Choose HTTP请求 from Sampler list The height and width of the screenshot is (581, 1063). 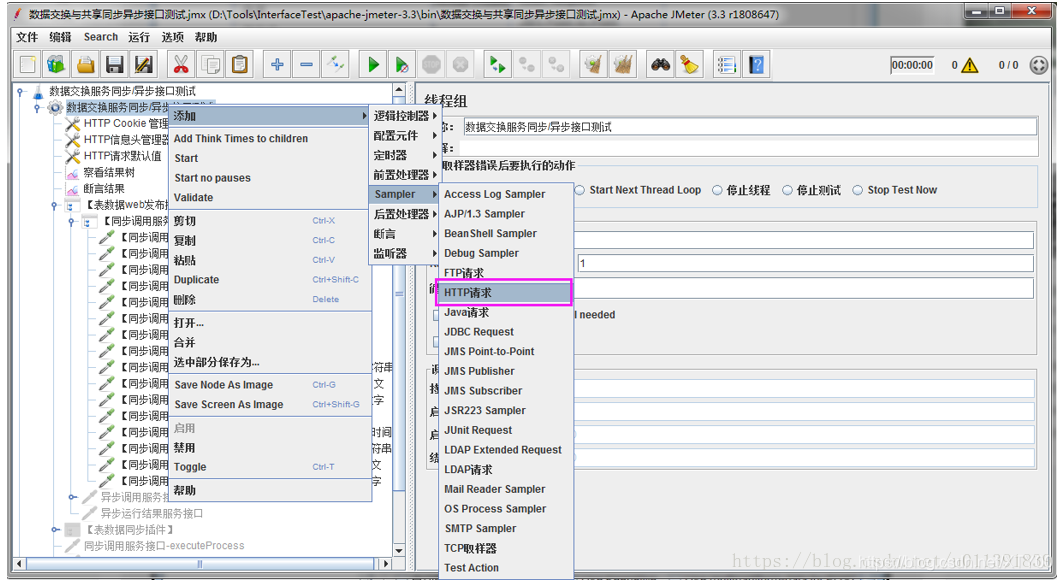click(x=505, y=293)
